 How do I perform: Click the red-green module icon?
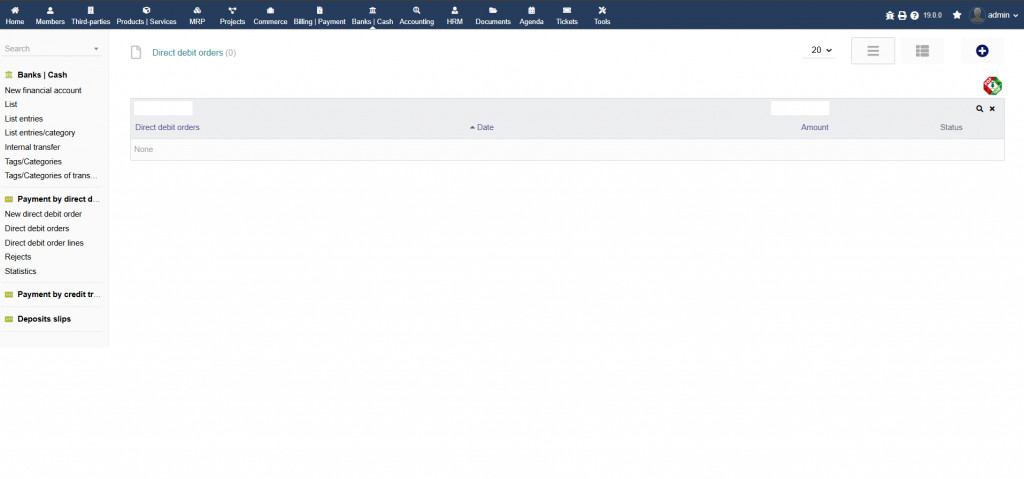pos(992,86)
